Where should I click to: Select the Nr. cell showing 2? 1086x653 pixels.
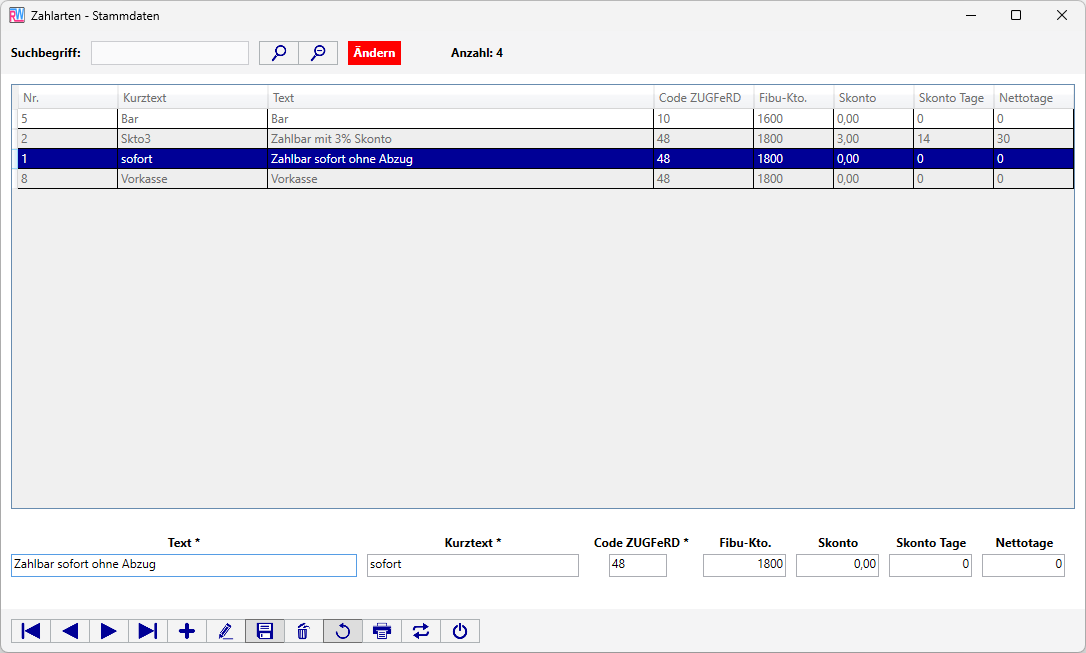pos(68,138)
